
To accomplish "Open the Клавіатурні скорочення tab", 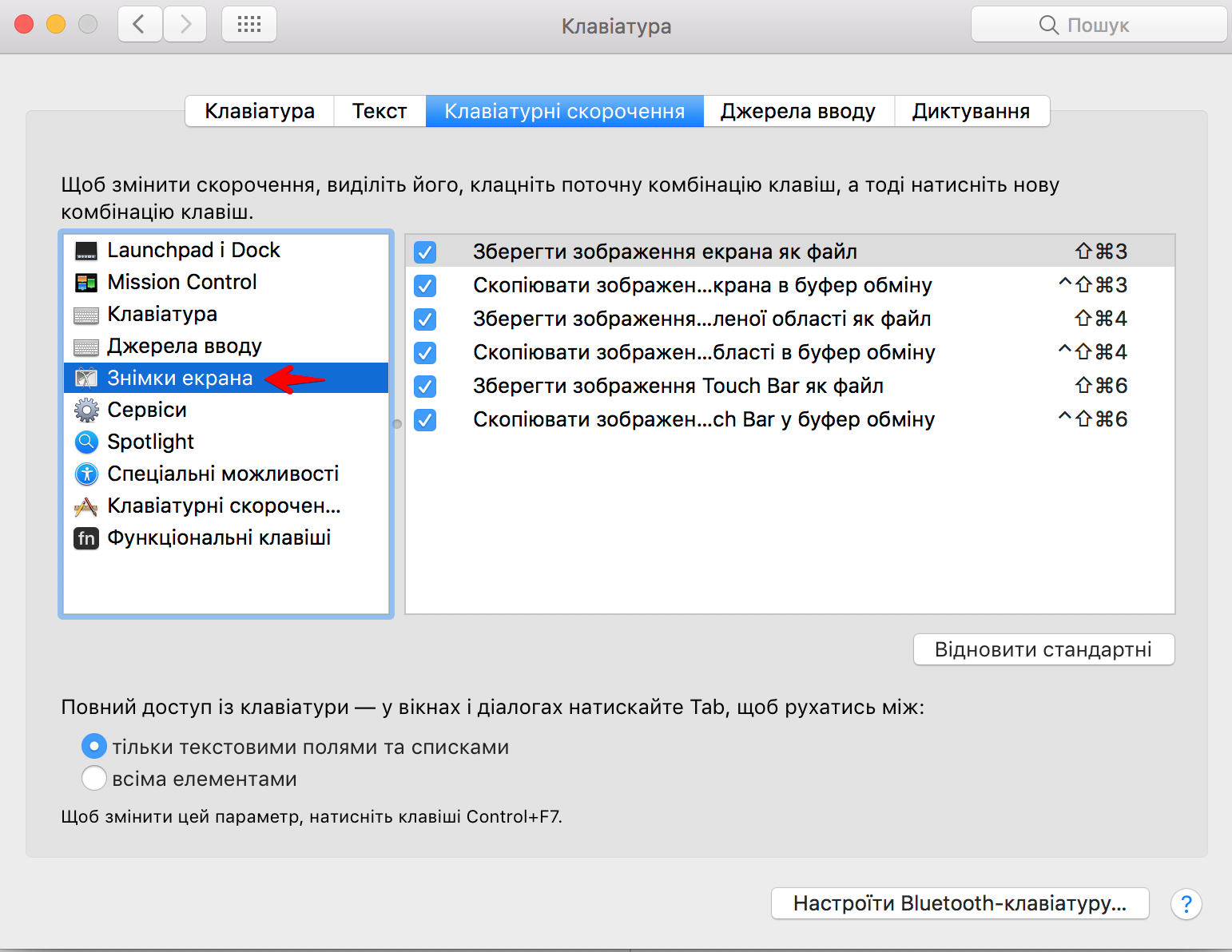I will [x=564, y=111].
